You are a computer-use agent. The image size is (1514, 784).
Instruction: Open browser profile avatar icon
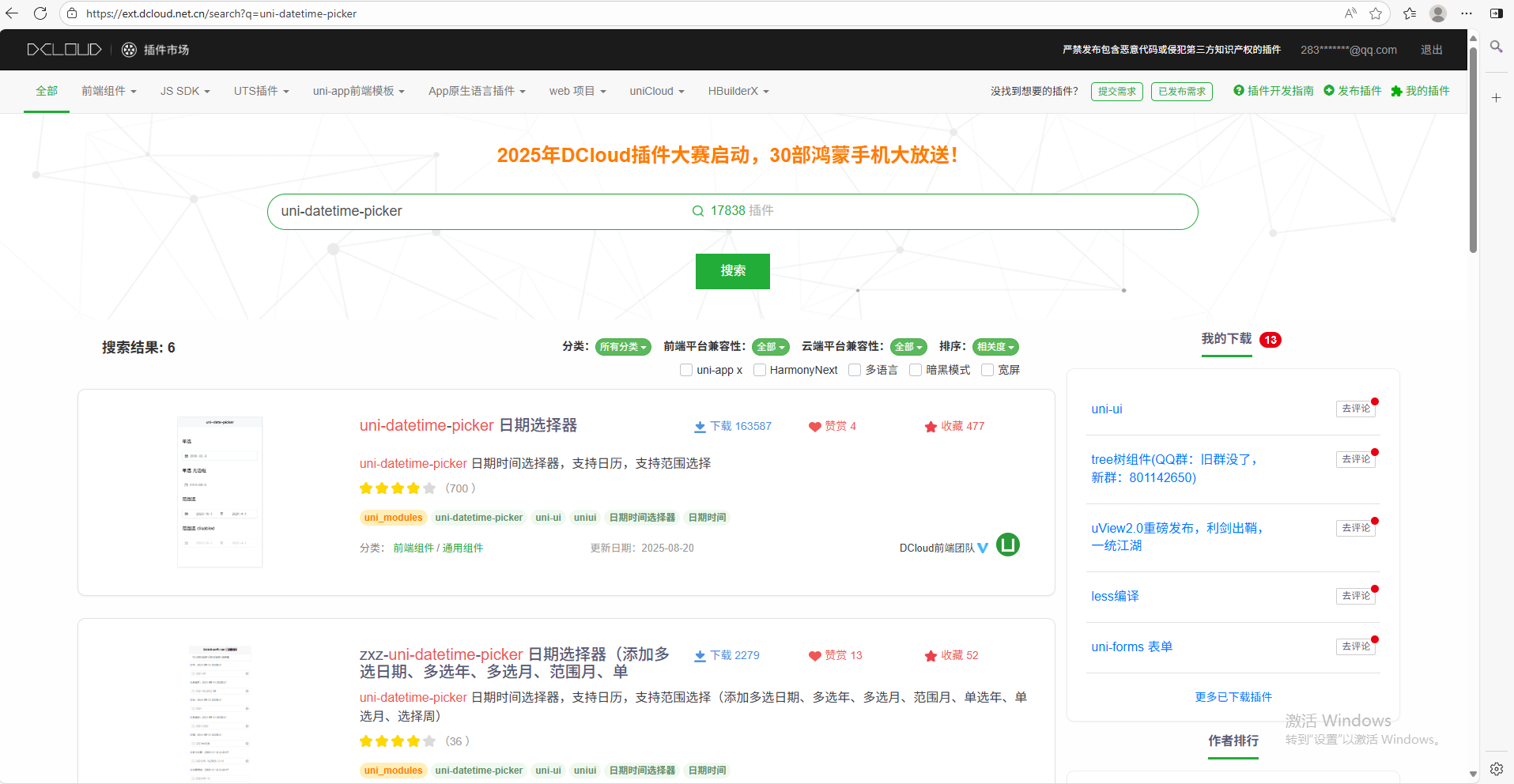pyautogui.click(x=1438, y=13)
